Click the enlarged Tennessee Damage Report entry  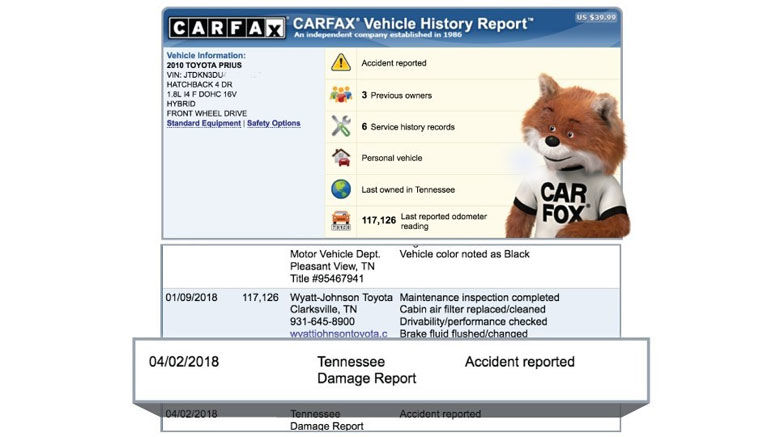(x=366, y=370)
